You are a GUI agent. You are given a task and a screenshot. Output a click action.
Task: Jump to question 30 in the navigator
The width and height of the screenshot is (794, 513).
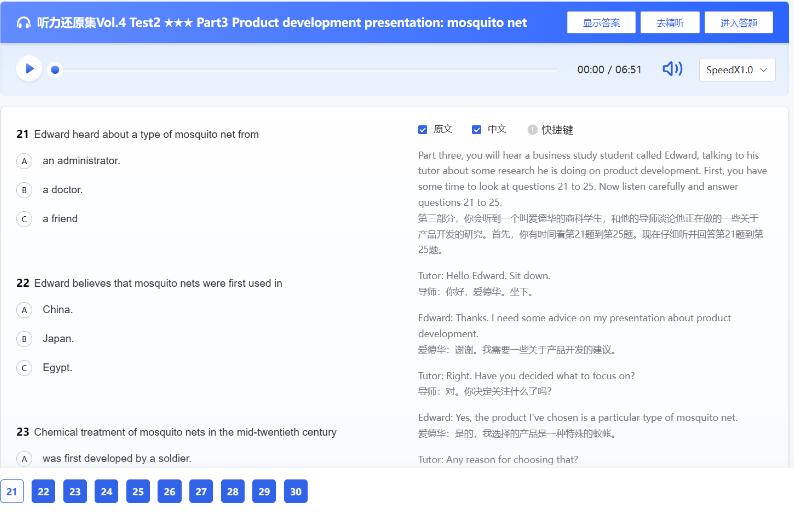[x=296, y=491]
